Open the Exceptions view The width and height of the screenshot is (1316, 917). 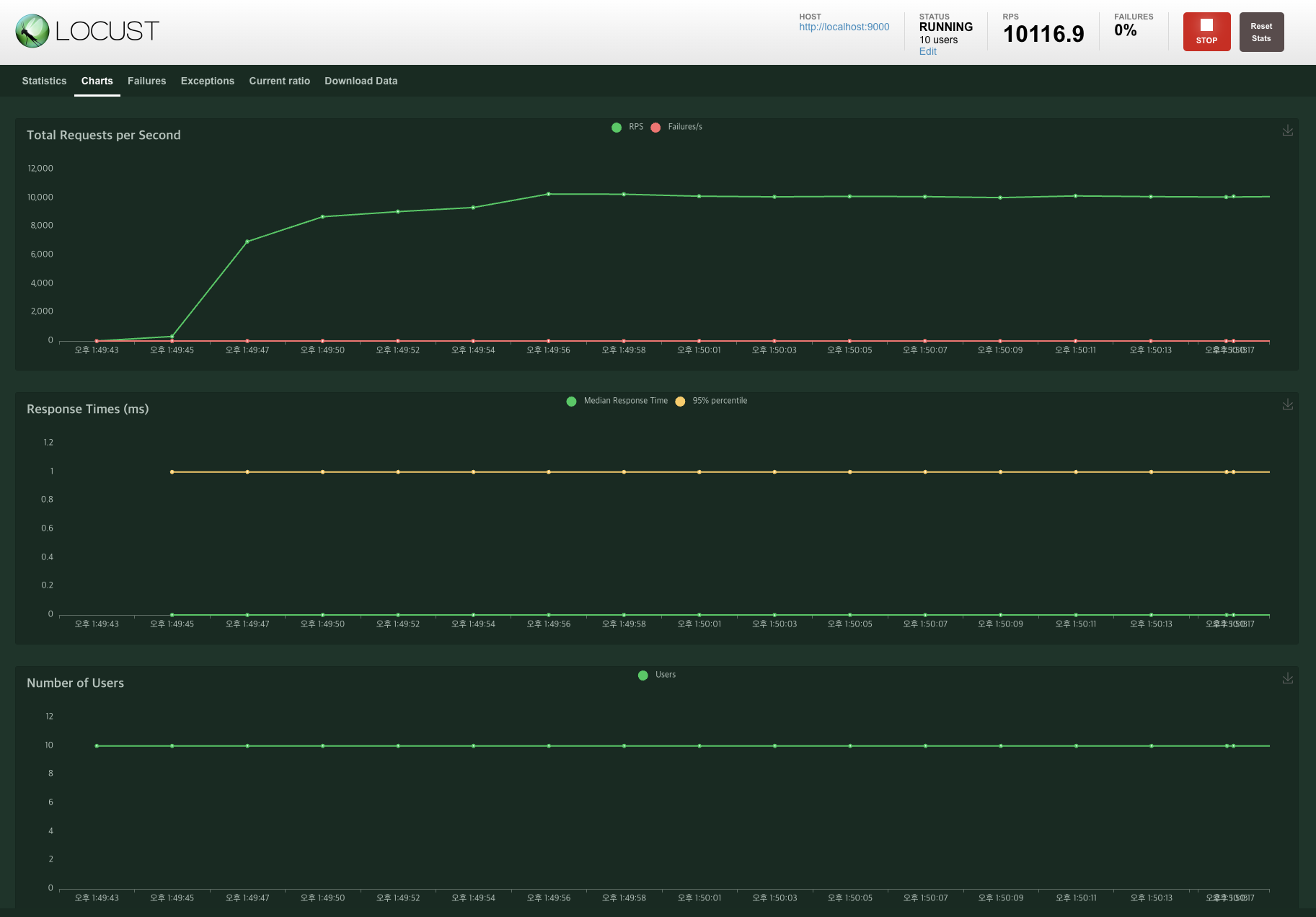(208, 81)
